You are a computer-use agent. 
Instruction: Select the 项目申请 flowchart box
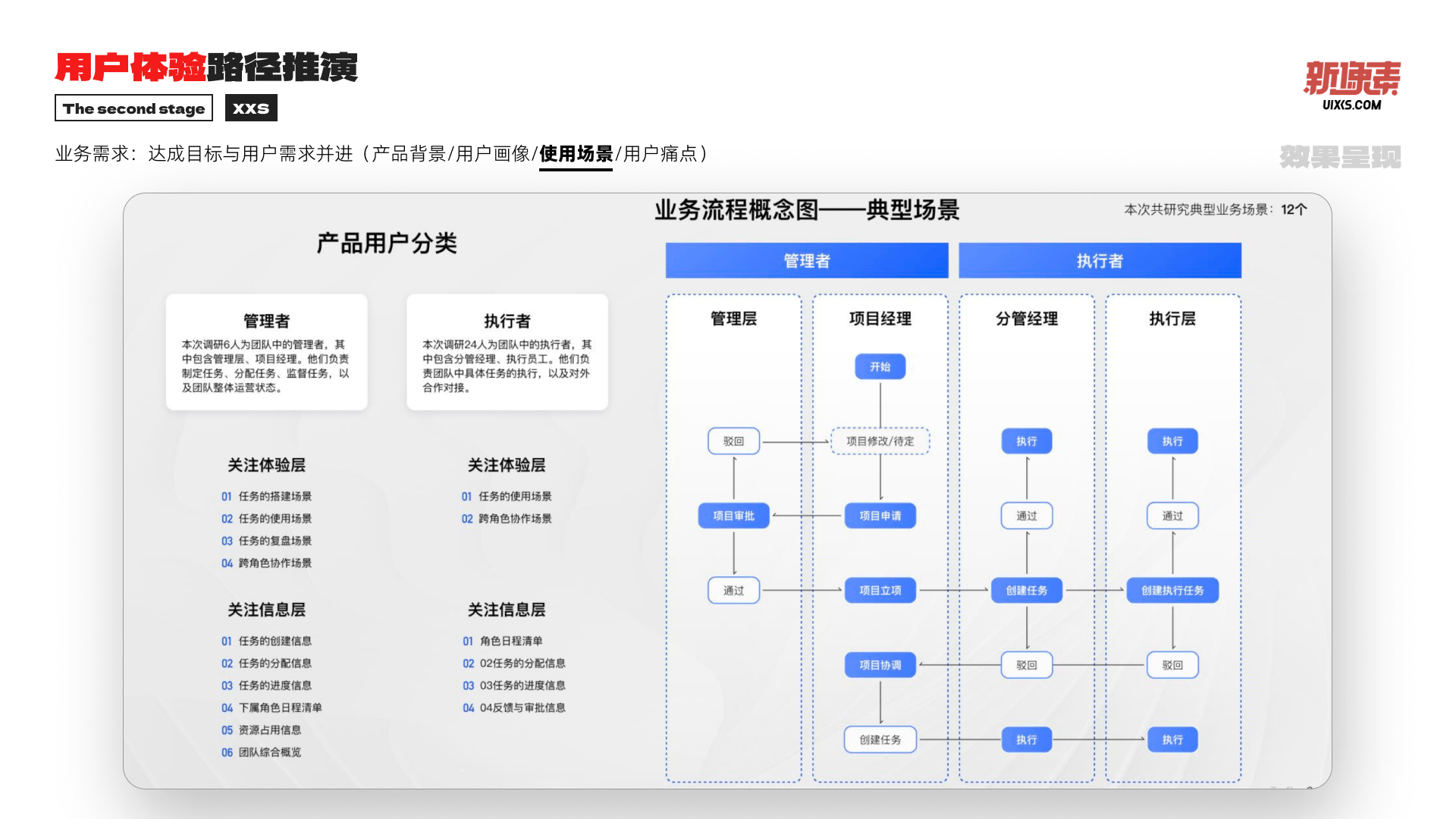pos(880,516)
